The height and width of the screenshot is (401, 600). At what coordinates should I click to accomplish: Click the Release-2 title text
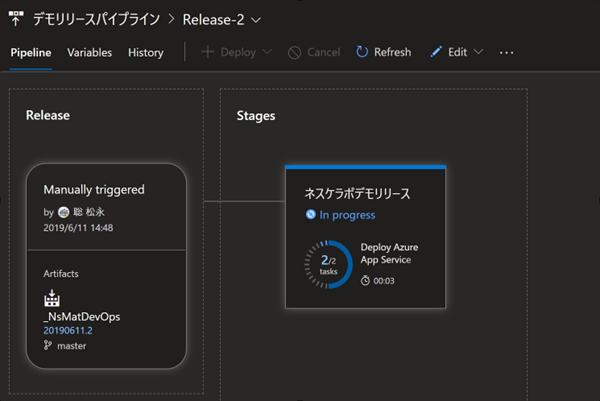(213, 20)
